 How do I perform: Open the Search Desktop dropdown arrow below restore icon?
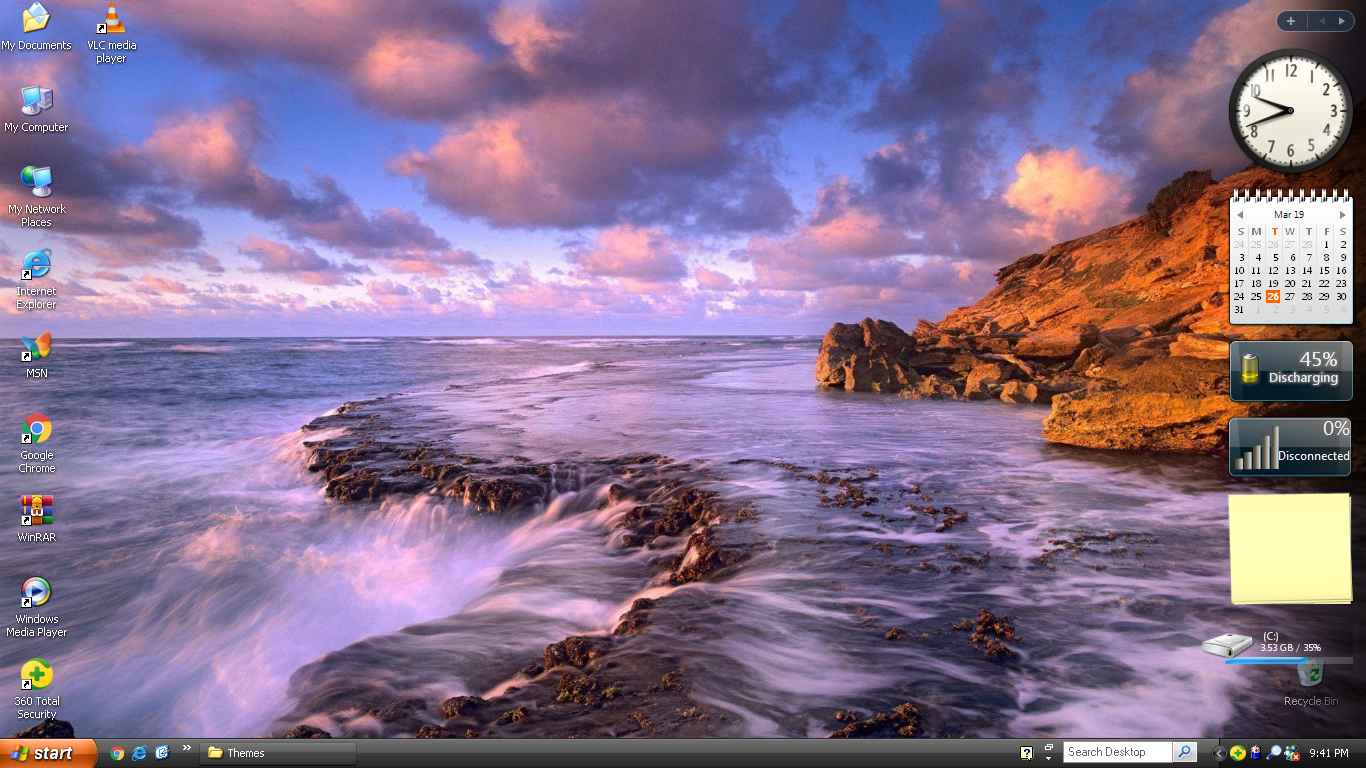pyautogui.click(x=1049, y=759)
